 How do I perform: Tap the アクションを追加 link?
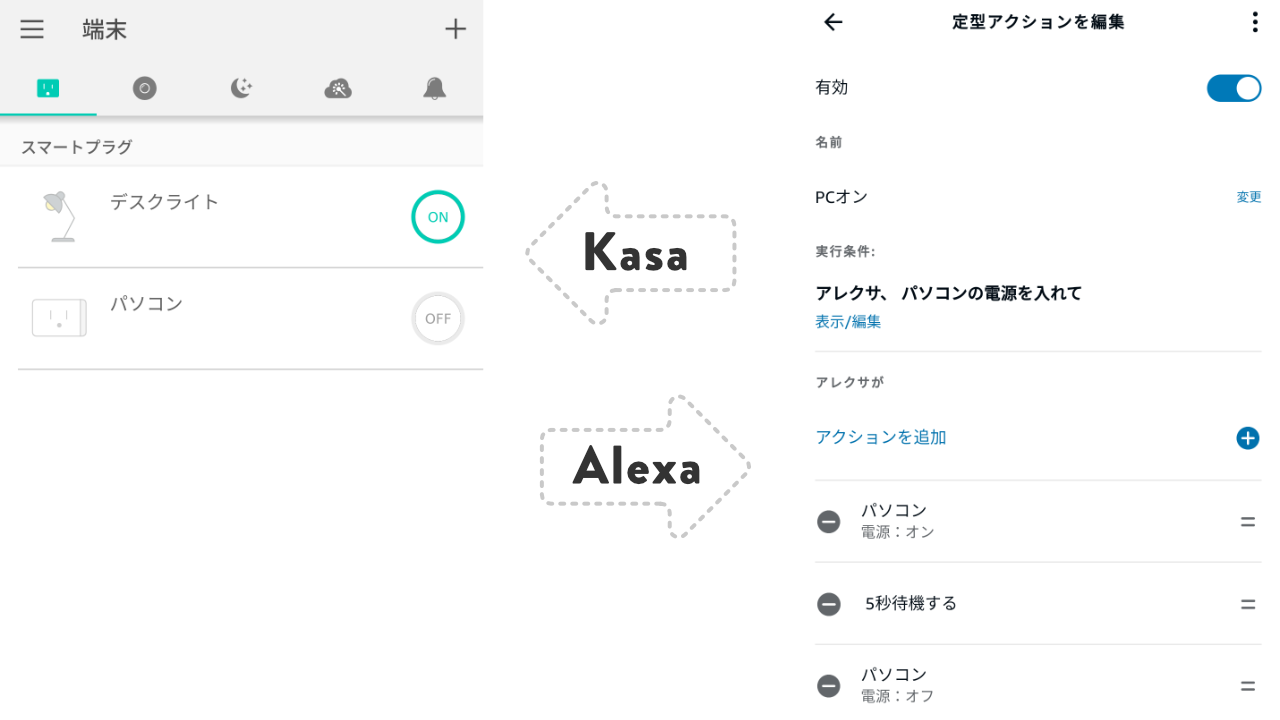pos(881,437)
